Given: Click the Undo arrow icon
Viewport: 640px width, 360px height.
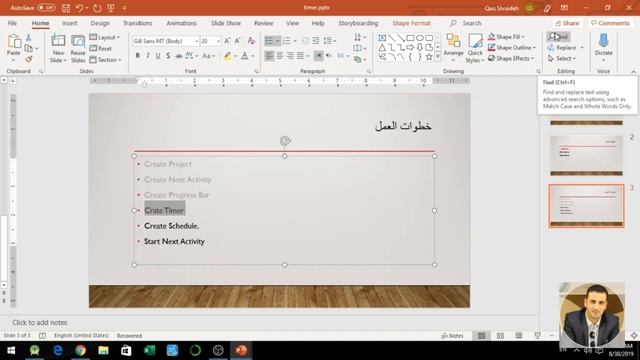Looking at the screenshot, I should coord(80,8).
